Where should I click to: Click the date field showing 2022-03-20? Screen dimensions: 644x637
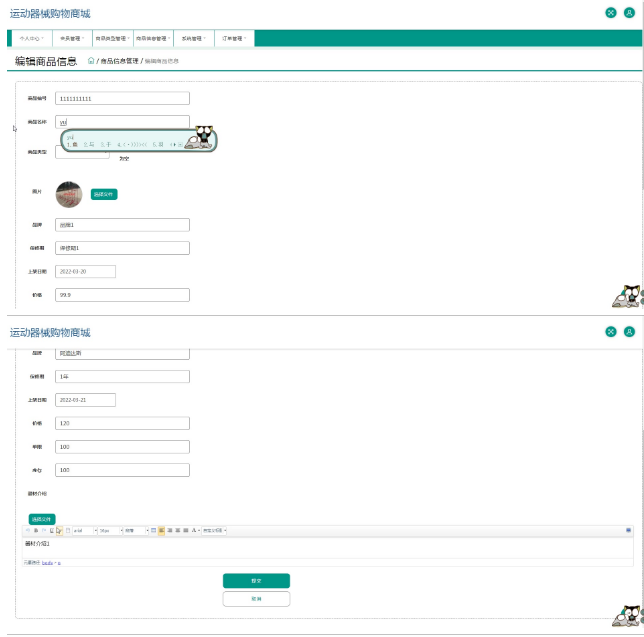pyautogui.click(x=85, y=271)
